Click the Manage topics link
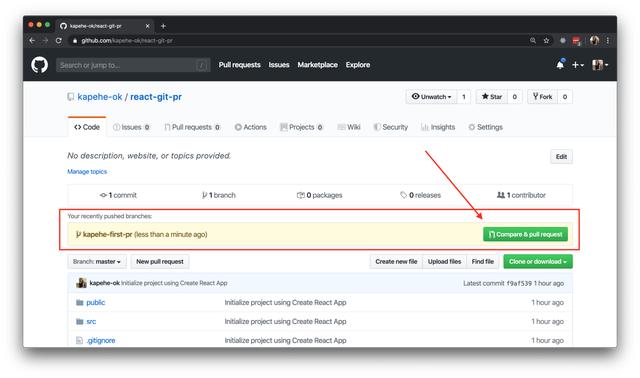The height and width of the screenshot is (378, 640). click(87, 171)
